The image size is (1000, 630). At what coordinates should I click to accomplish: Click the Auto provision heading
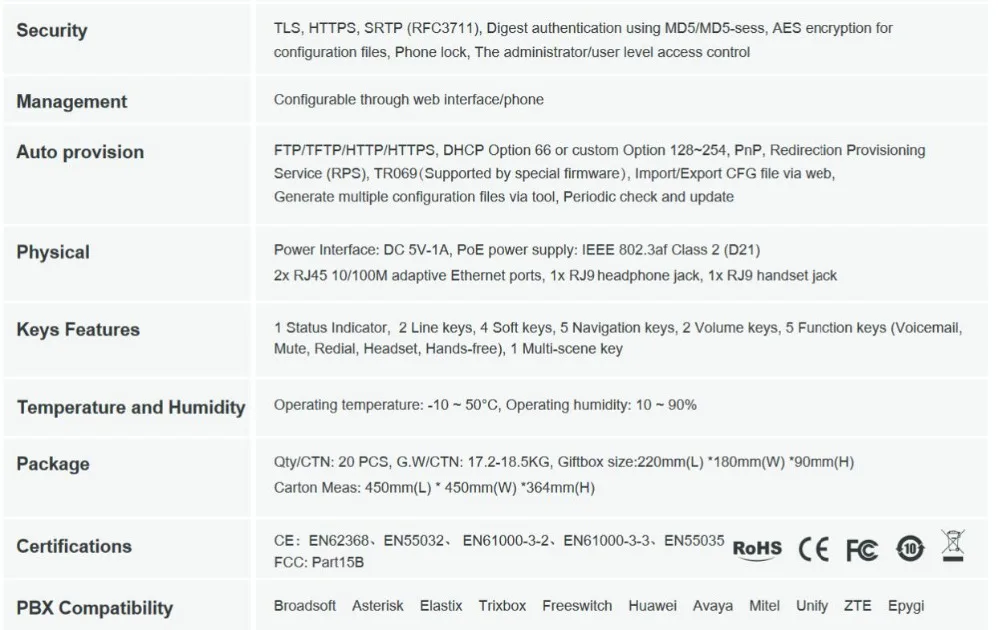point(80,152)
